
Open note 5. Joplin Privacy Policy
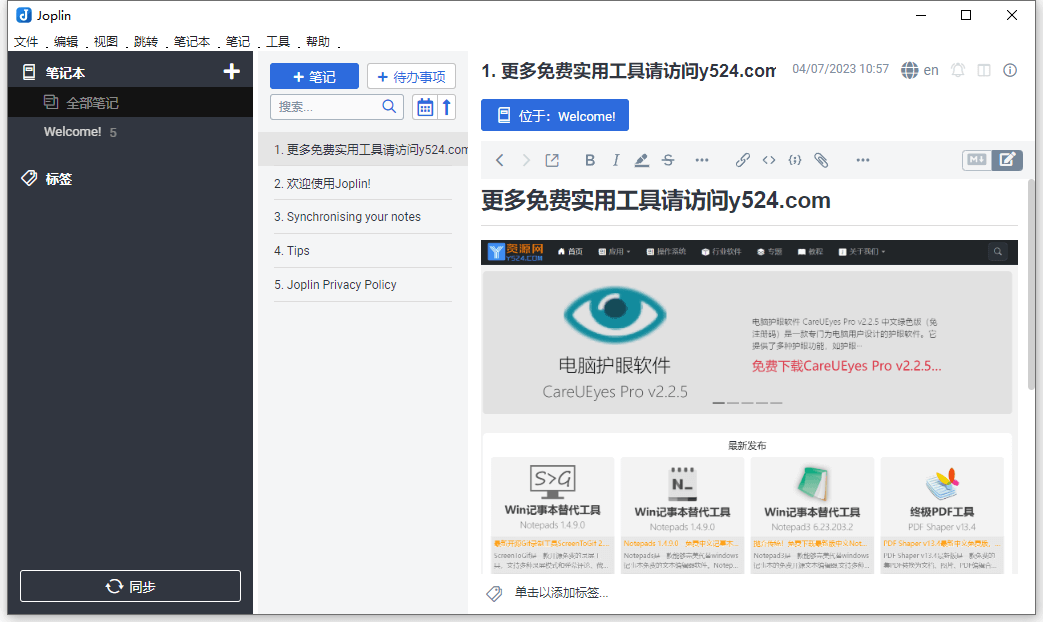coord(363,285)
